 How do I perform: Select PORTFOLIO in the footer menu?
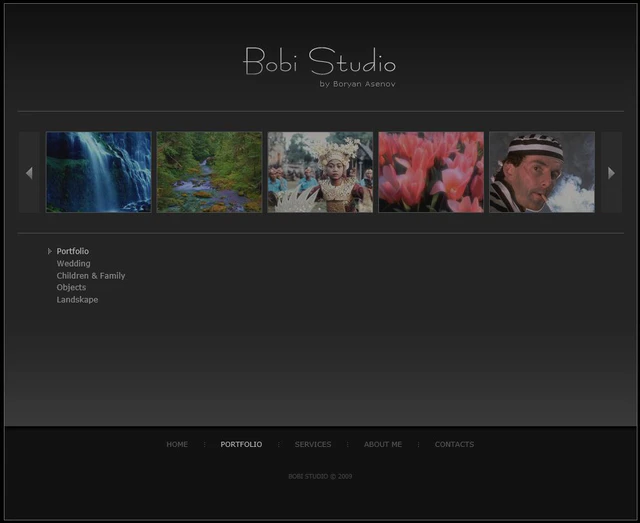[x=241, y=444]
